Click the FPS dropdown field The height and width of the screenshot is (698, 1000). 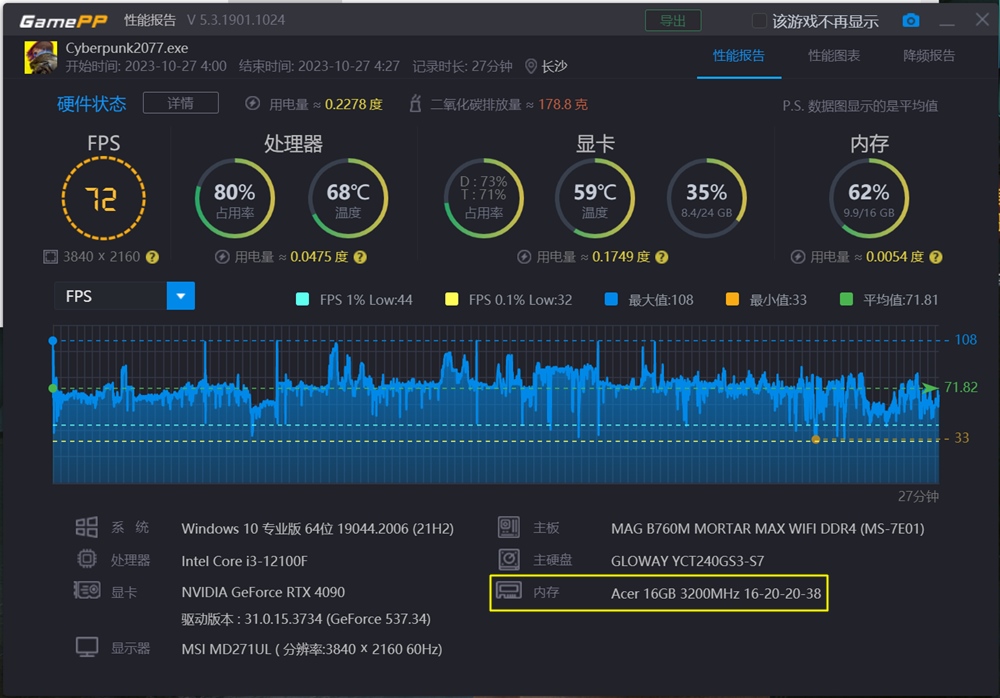[124, 296]
